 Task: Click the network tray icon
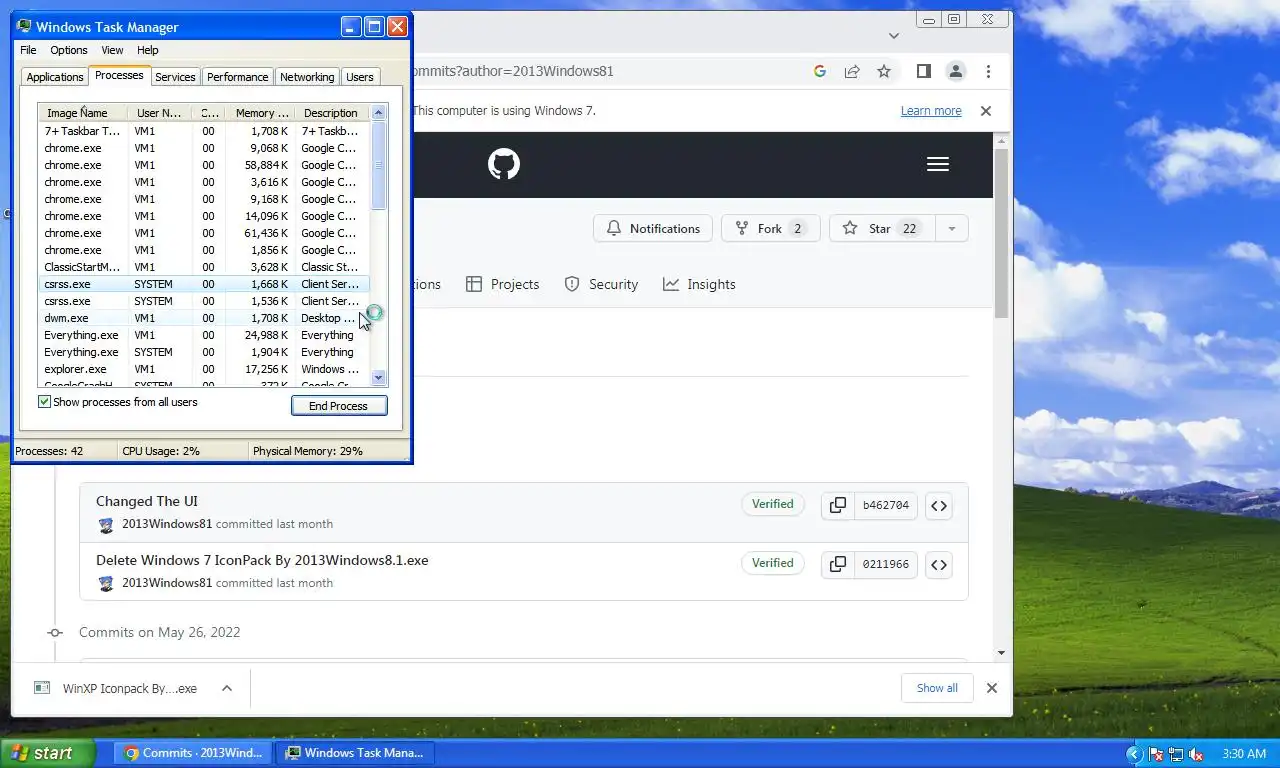tap(1176, 754)
